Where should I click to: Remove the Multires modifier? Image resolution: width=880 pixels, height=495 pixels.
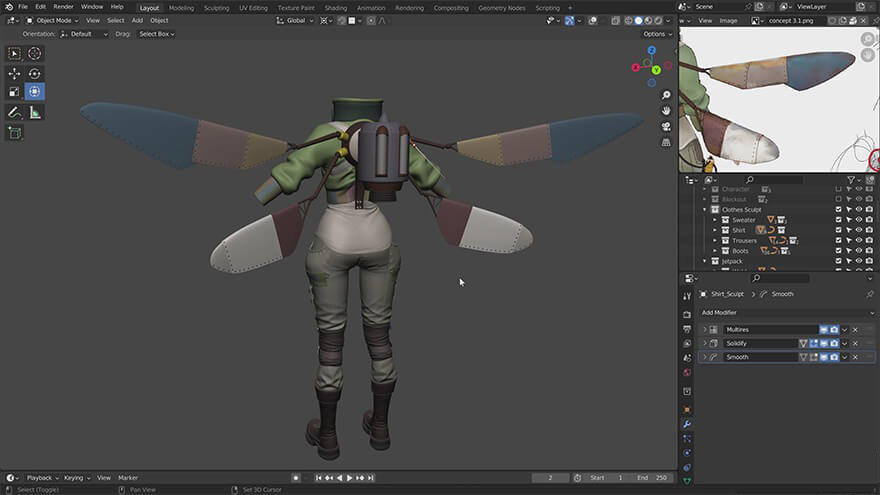855,330
